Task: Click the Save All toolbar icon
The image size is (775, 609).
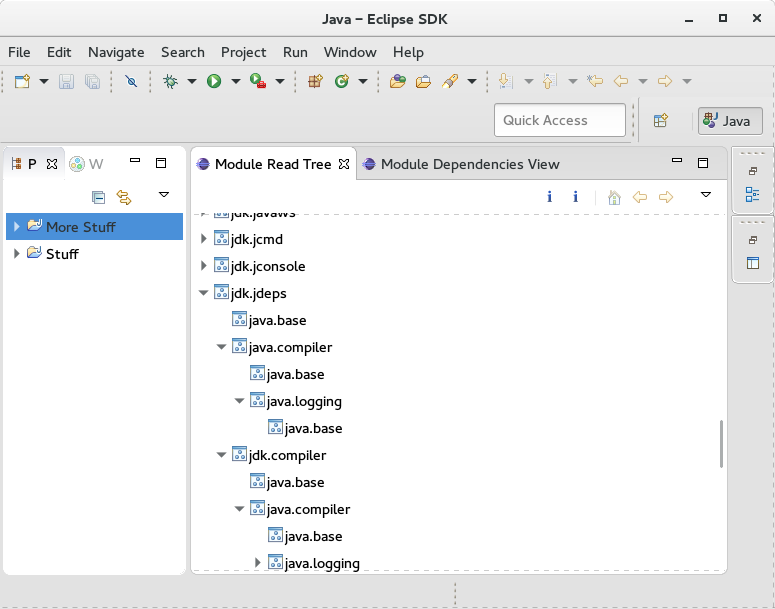Action: click(92, 81)
